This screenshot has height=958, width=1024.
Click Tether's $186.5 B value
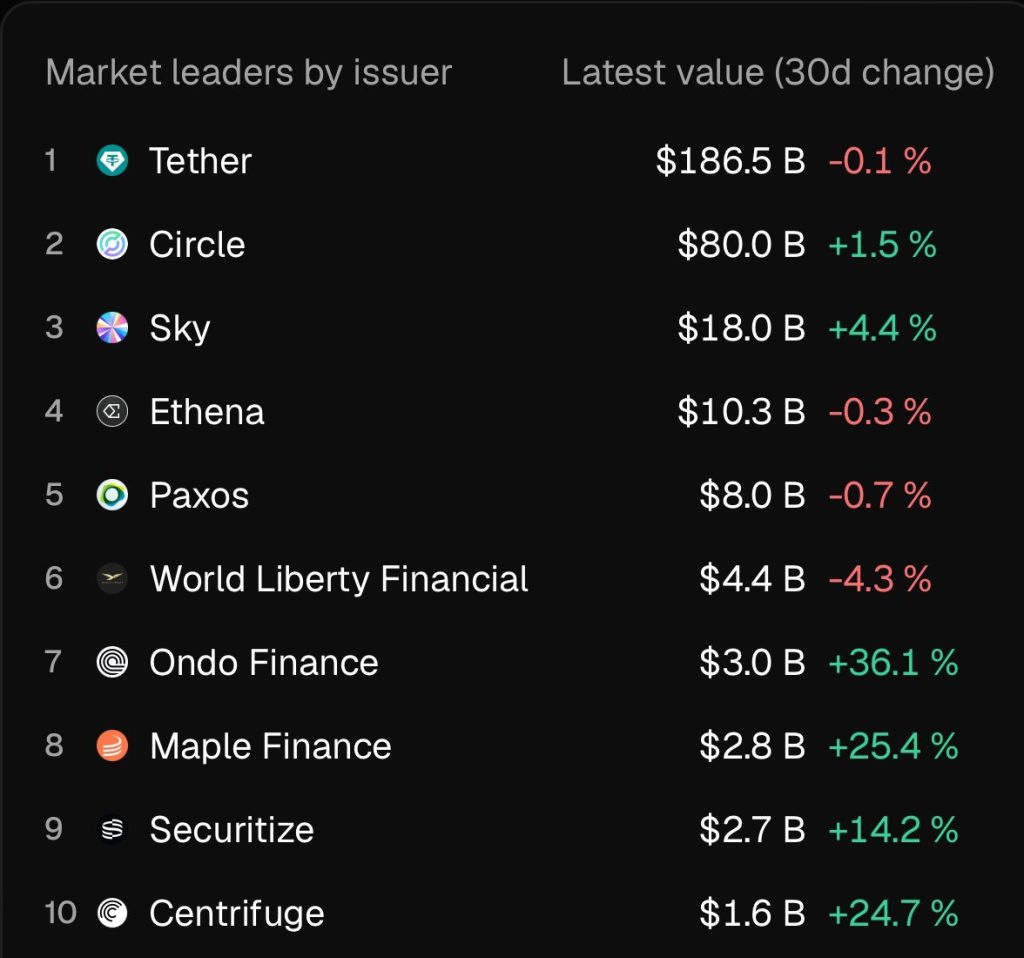730,161
